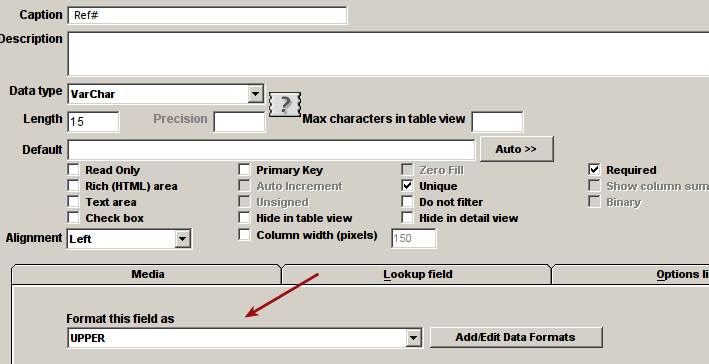Click the Max characters in table view field
This screenshot has height=364, width=709.
coord(497,122)
